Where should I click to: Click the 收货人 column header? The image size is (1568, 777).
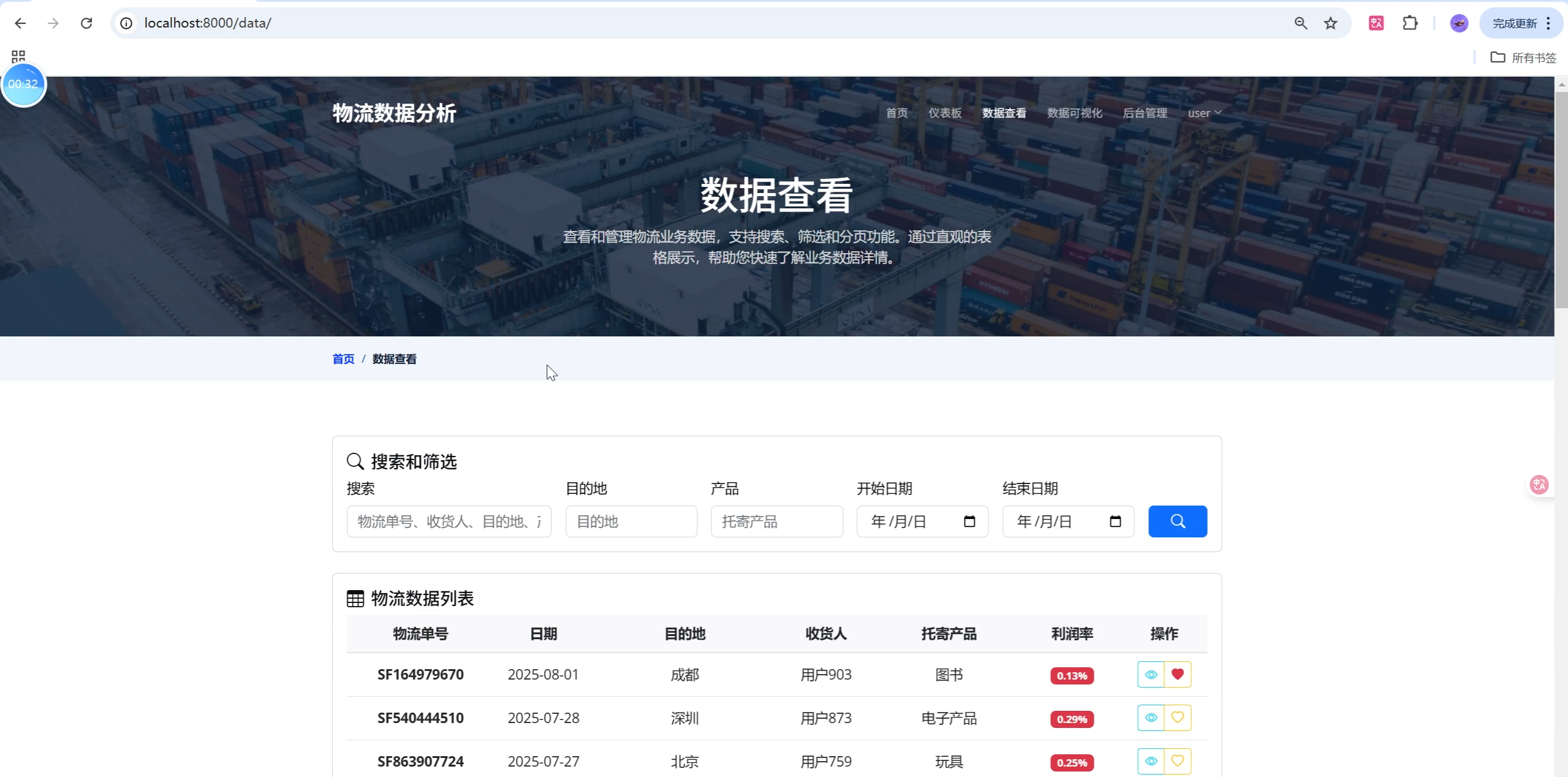tap(826, 634)
